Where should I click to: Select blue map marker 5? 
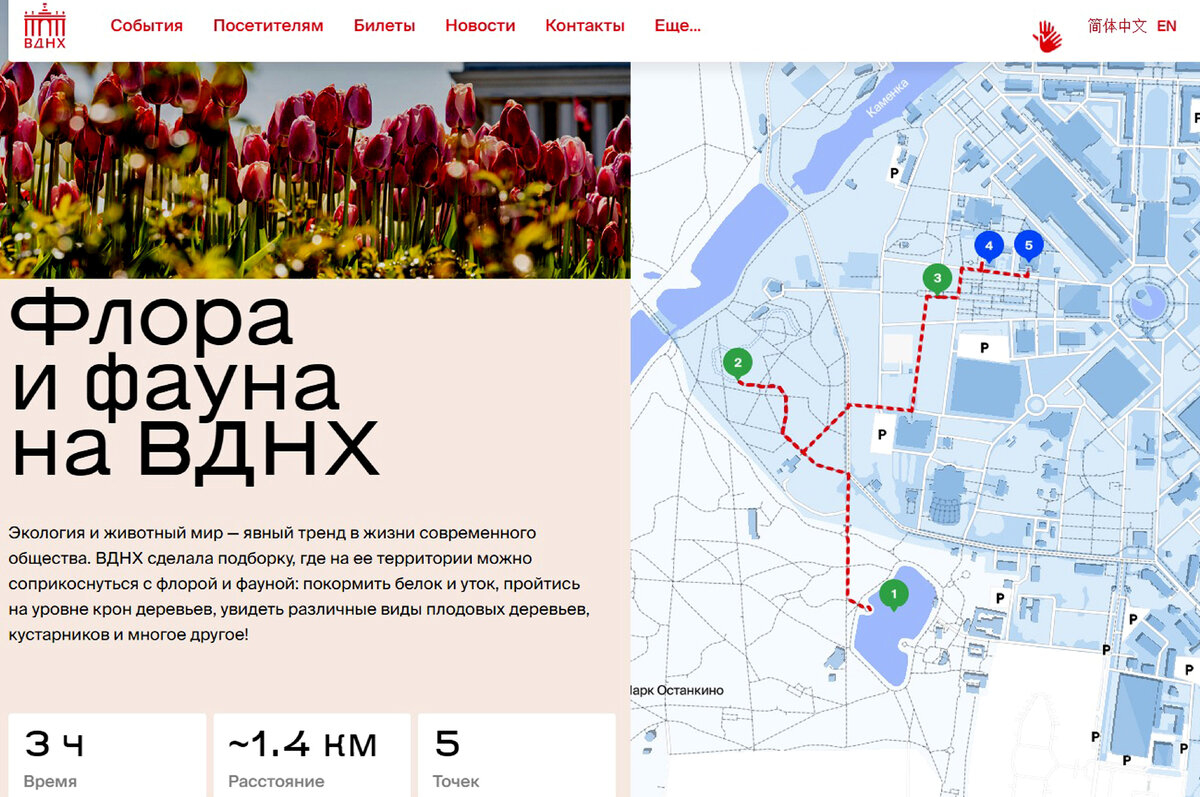coord(1028,246)
